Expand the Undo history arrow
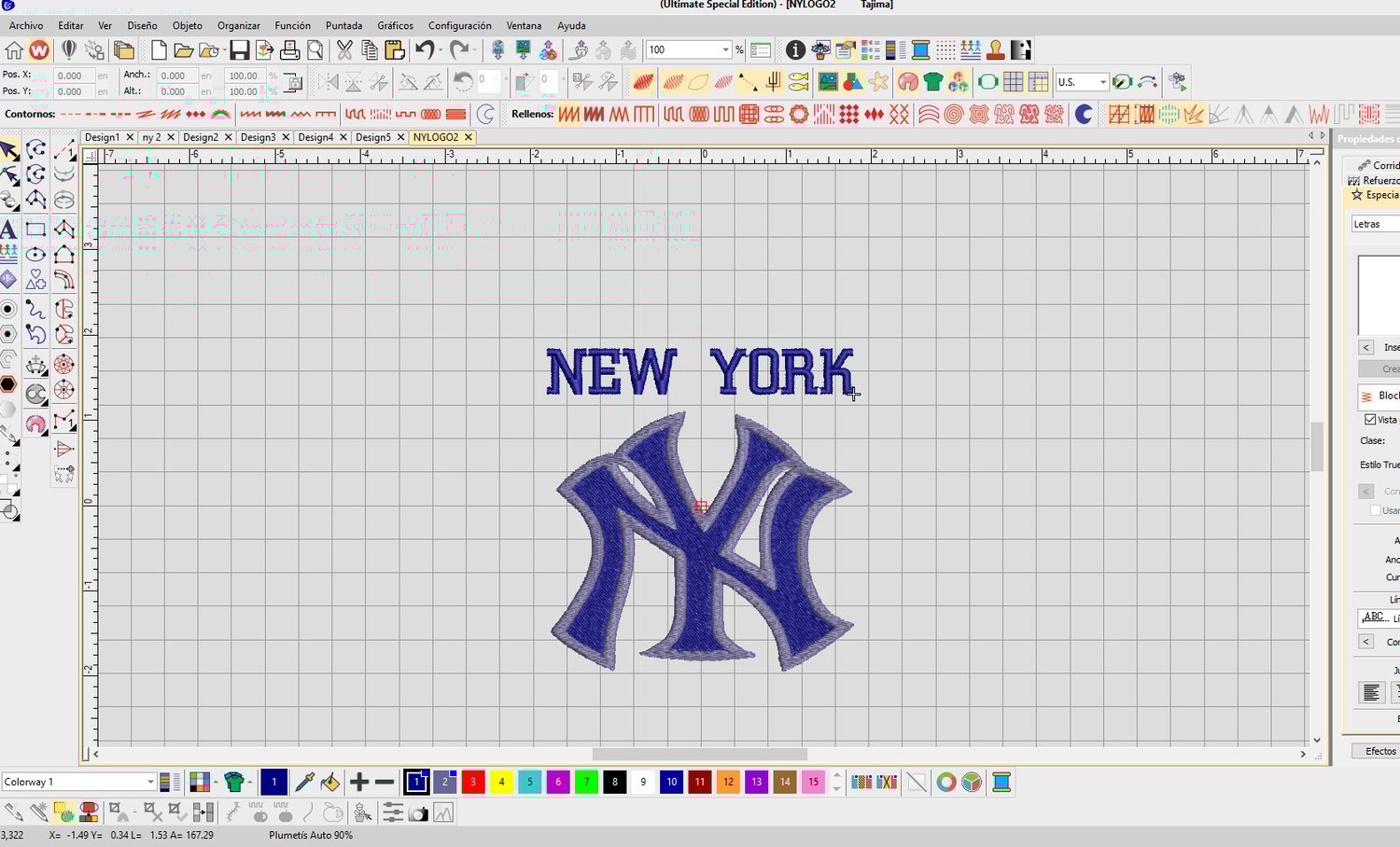 pos(440,49)
